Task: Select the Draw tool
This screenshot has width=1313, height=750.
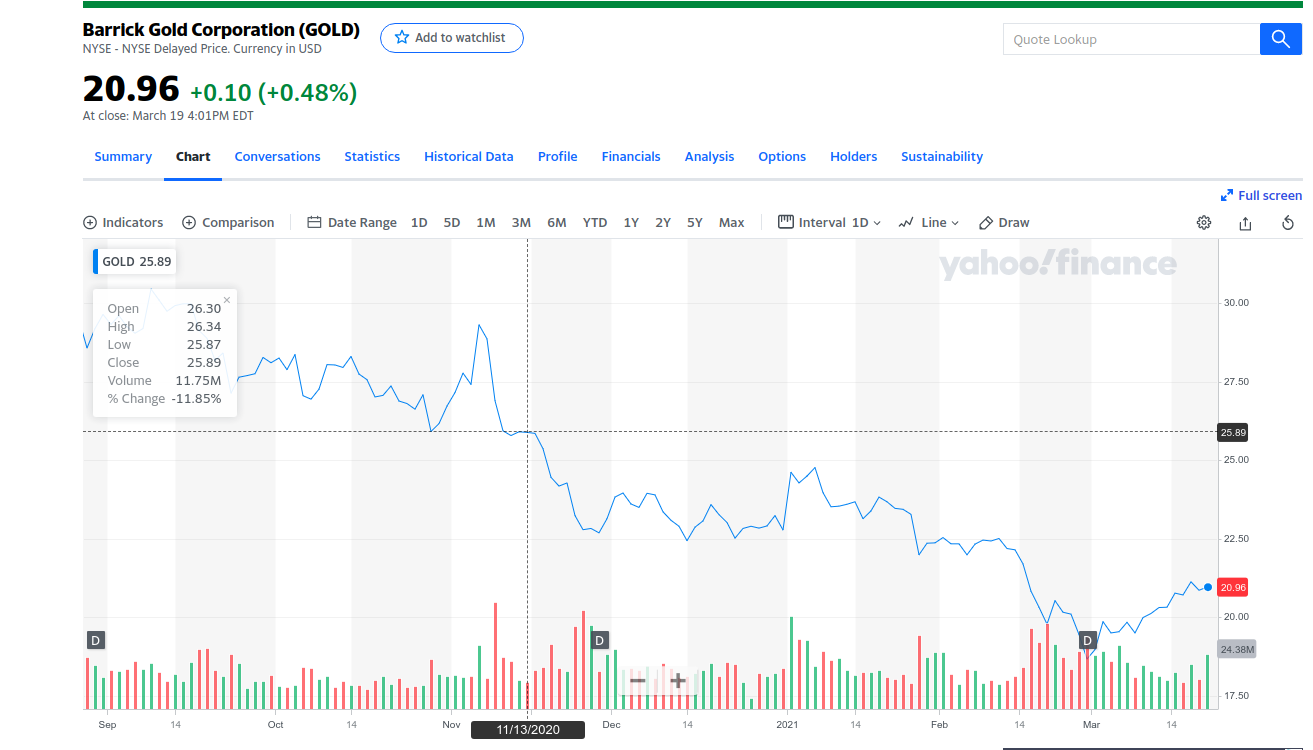Action: [1003, 222]
